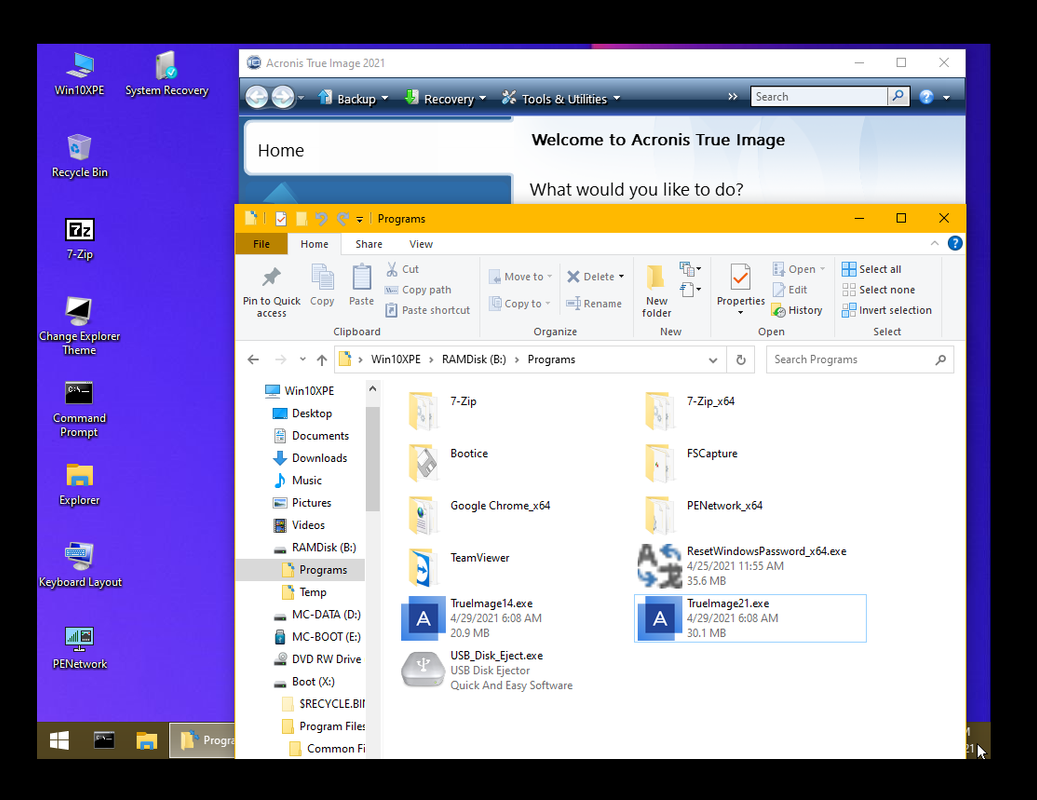Select the 7-Zip desktop icon
This screenshot has width=1037, height=800.
click(79, 238)
